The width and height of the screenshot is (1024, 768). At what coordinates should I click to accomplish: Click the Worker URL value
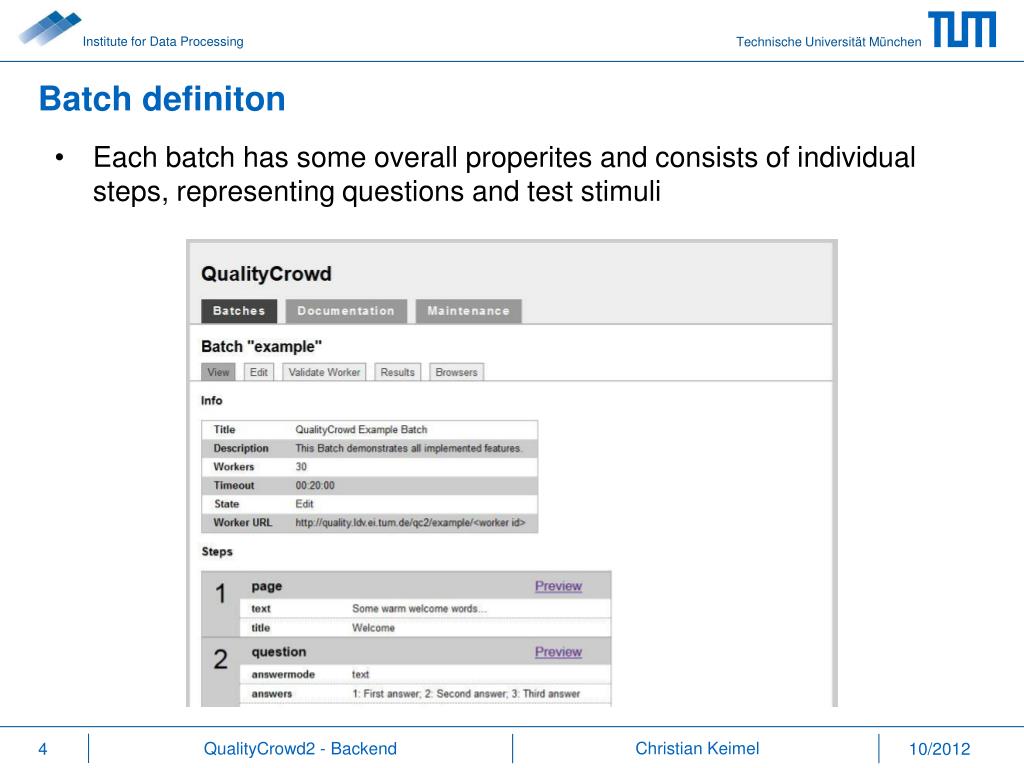[410, 522]
